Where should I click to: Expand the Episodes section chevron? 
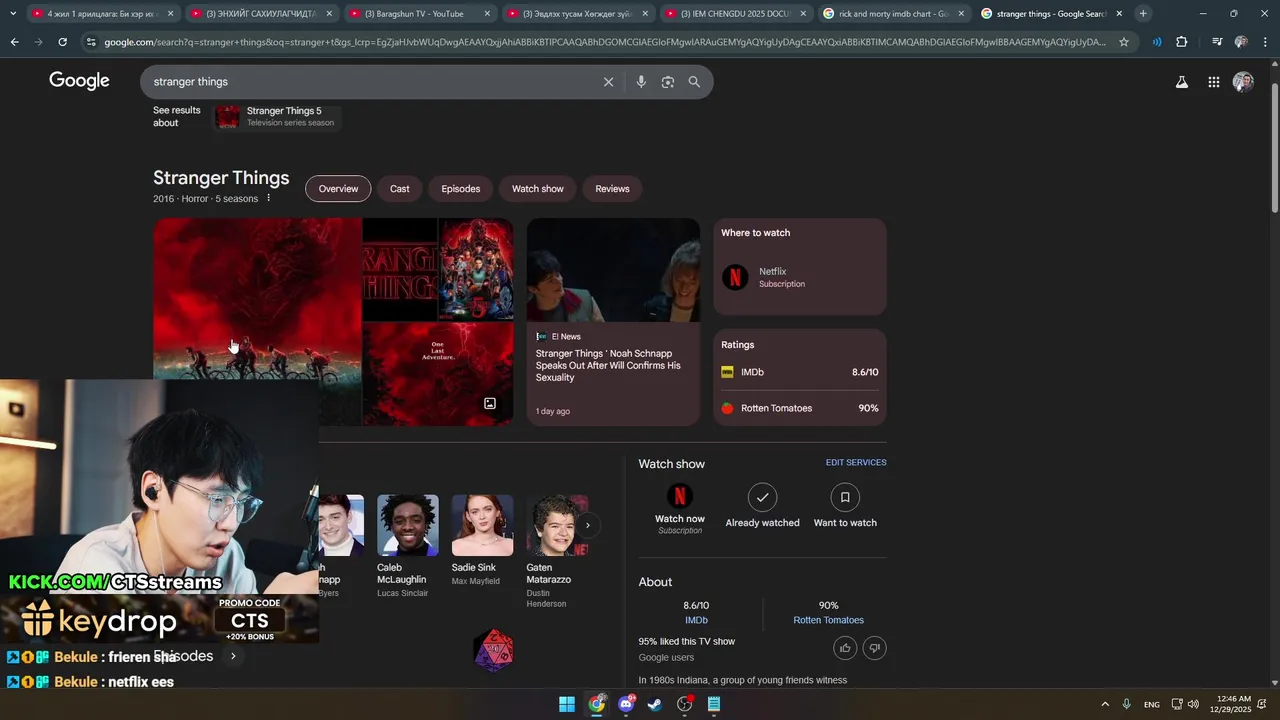[x=233, y=656]
